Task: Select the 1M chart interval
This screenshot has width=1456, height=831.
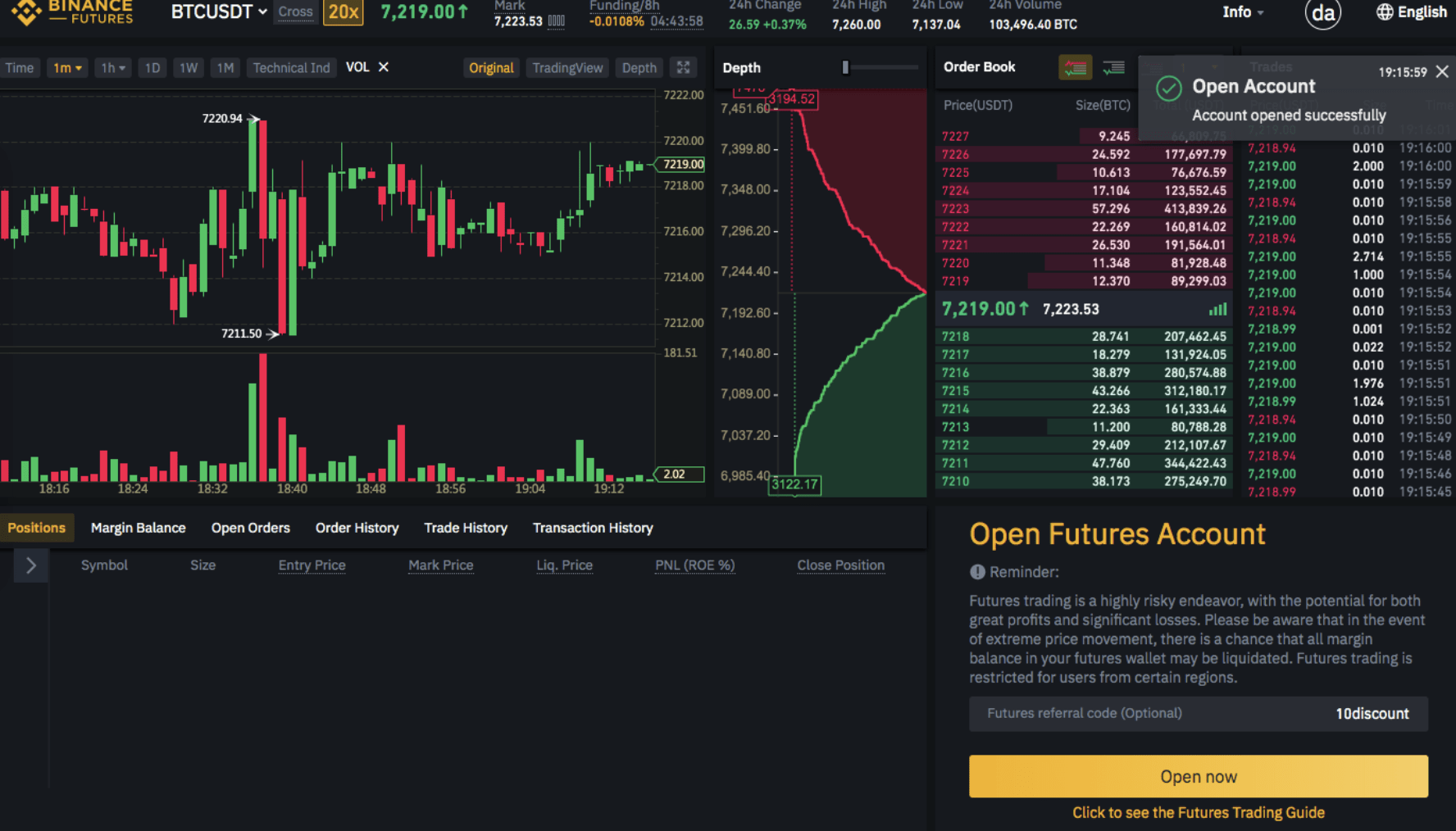Action: (225, 68)
